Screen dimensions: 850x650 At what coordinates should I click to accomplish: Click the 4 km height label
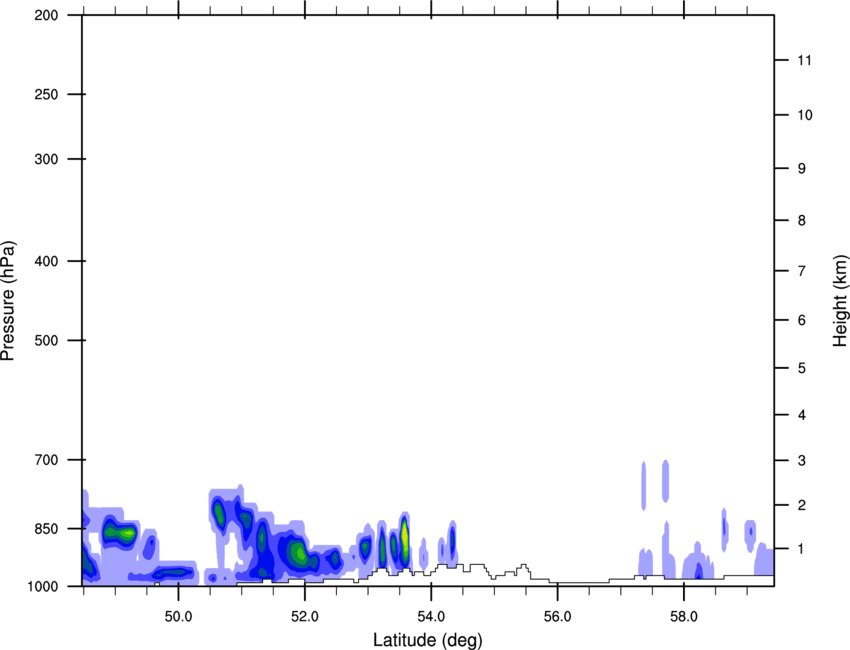pos(802,415)
